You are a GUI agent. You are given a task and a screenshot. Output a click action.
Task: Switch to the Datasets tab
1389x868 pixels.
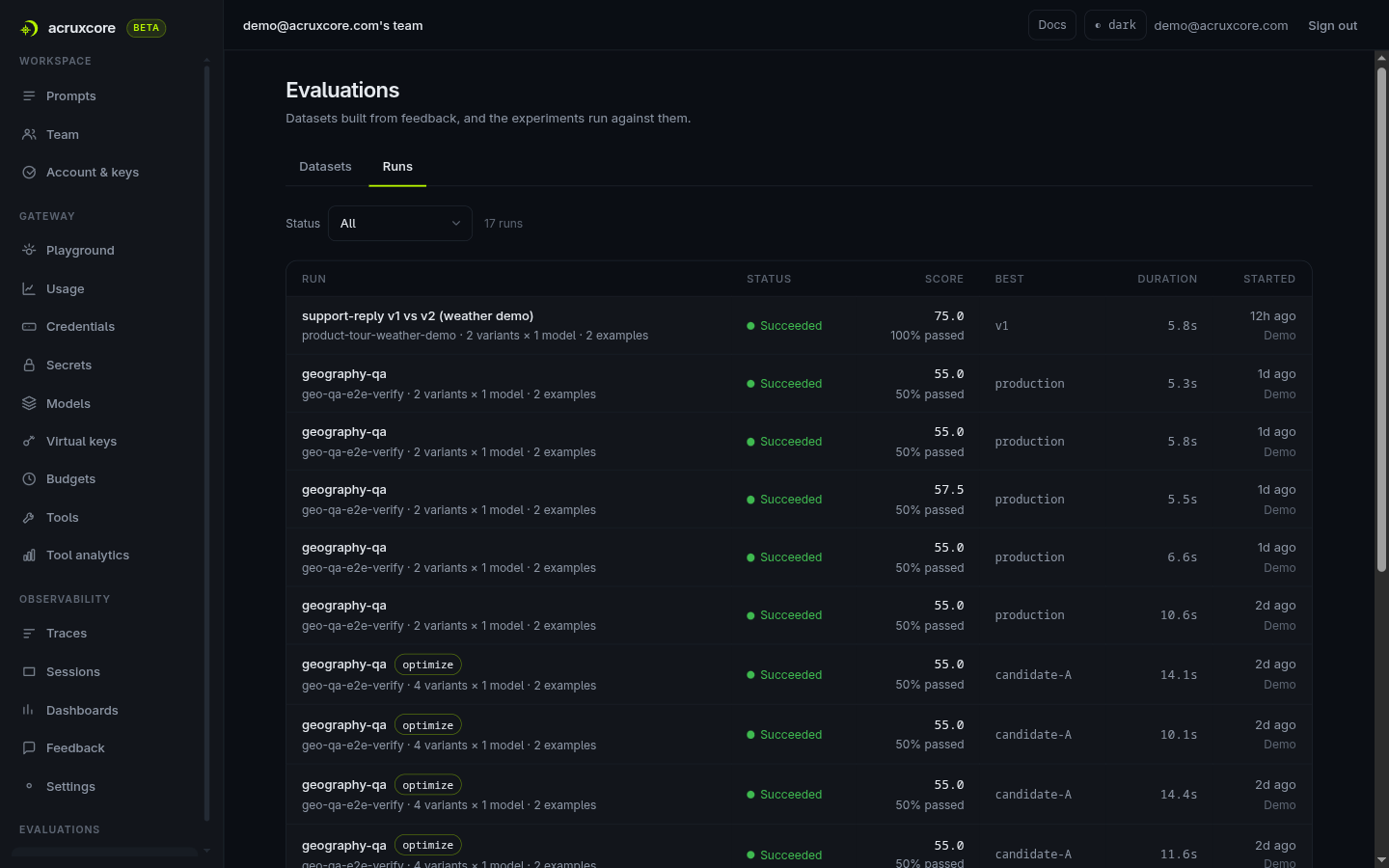click(x=325, y=167)
